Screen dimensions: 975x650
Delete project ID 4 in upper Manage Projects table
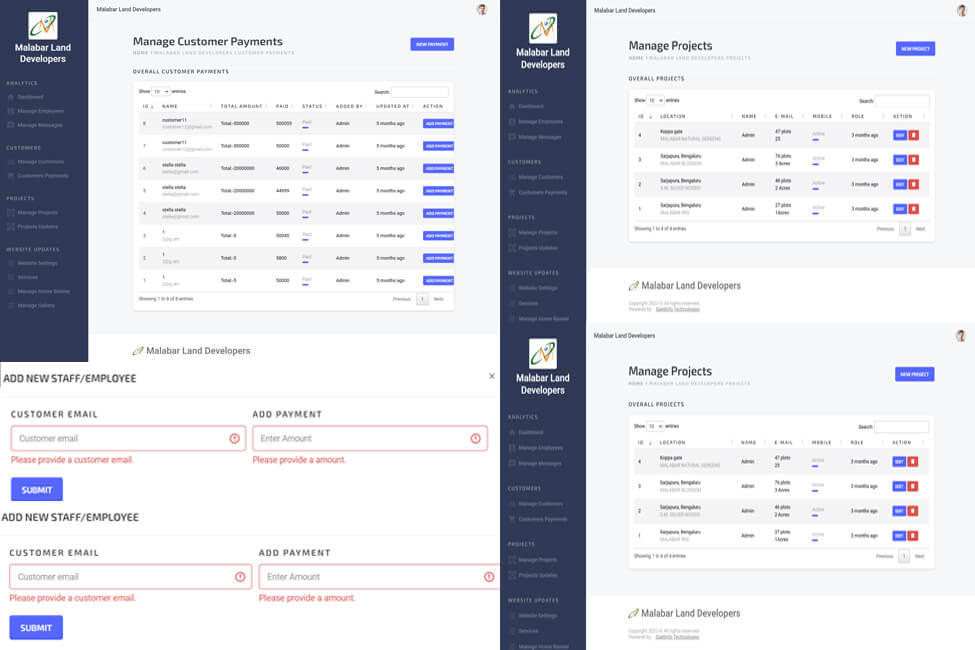913,134
